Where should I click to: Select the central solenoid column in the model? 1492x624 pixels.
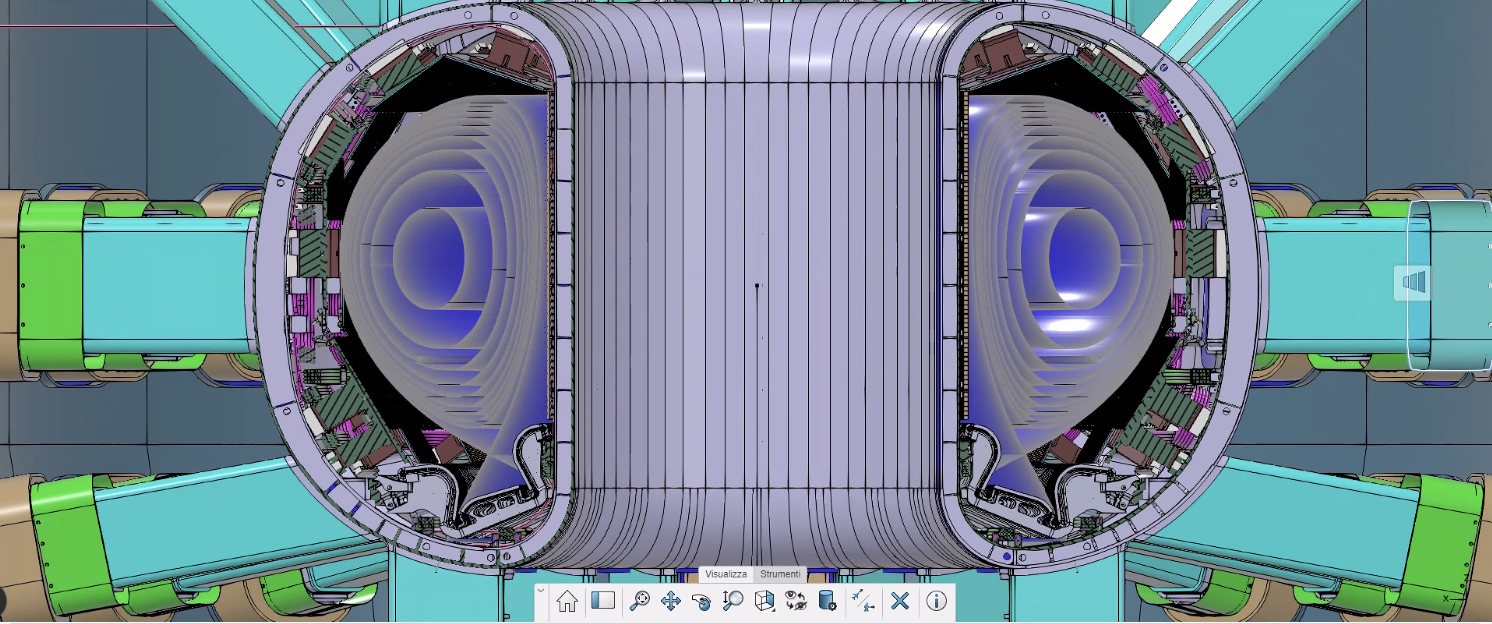point(755,300)
